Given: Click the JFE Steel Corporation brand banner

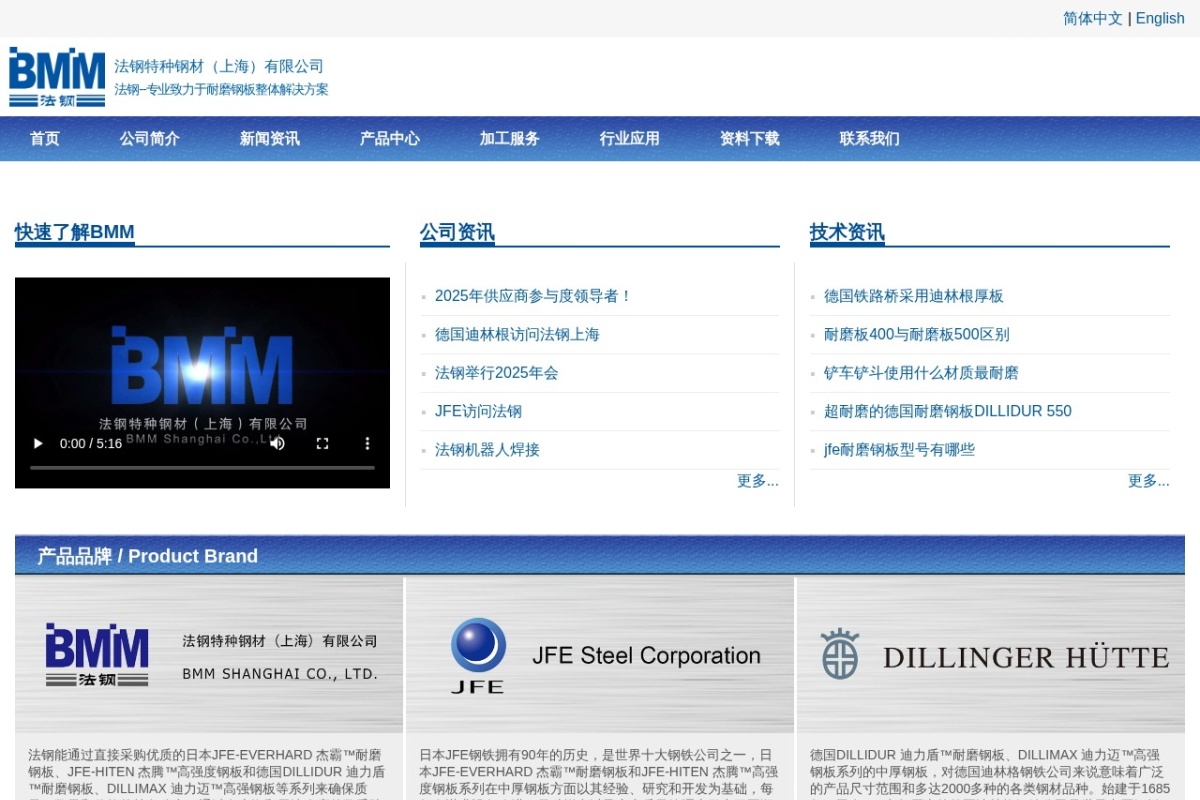Looking at the screenshot, I should 600,655.
